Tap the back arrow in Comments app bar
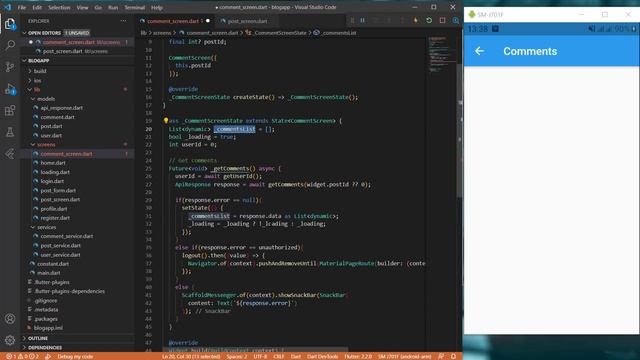Image resolution: width=640 pixels, height=360 pixels. pyautogui.click(x=480, y=51)
